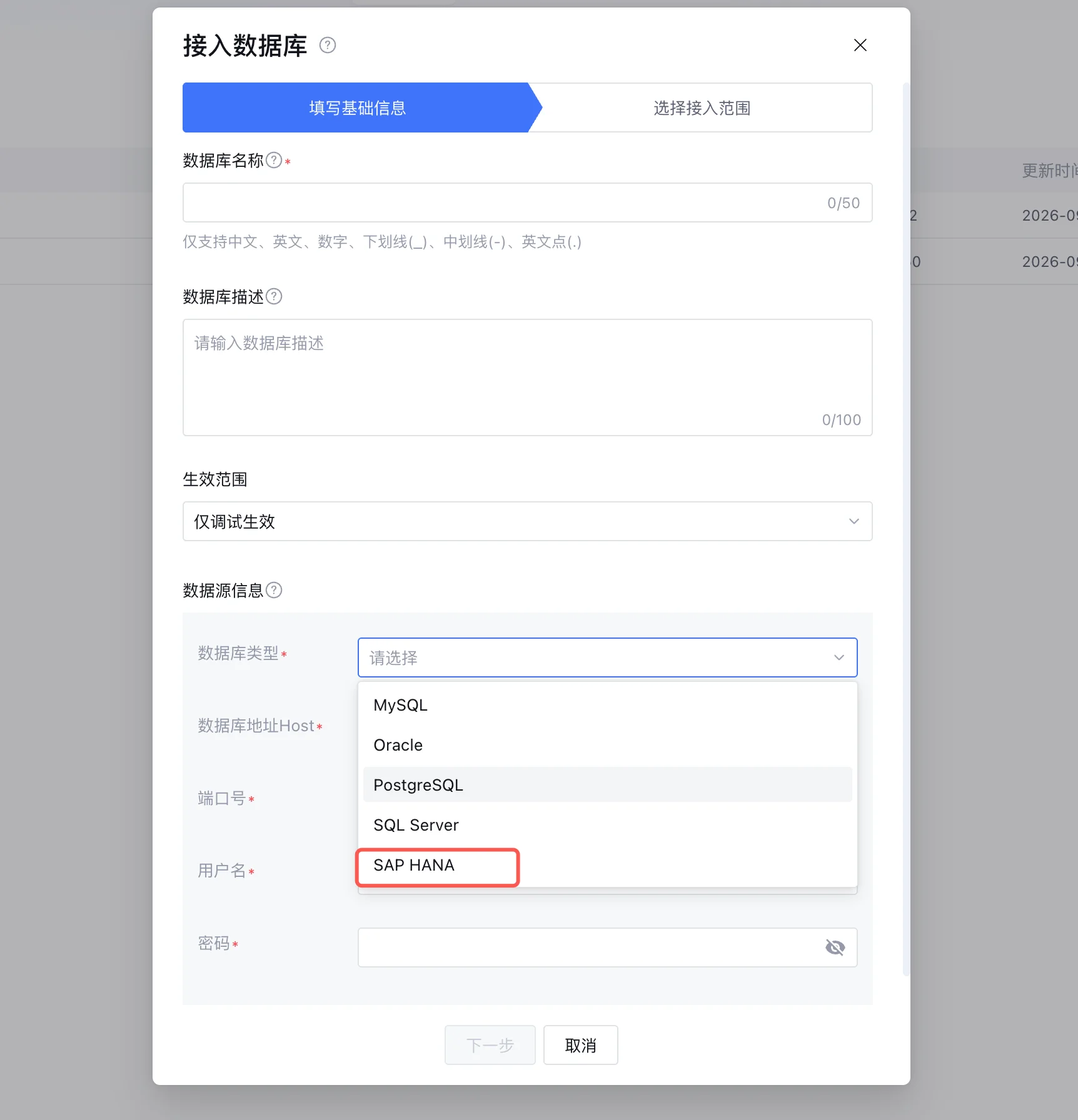The image size is (1078, 1120).
Task: Focus the 数据库名称 input field
Action: click(527, 202)
